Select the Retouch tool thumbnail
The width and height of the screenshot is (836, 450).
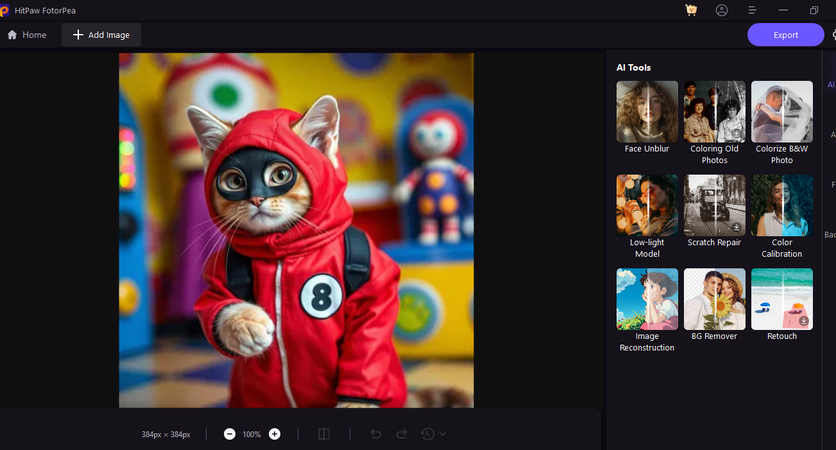coord(782,299)
